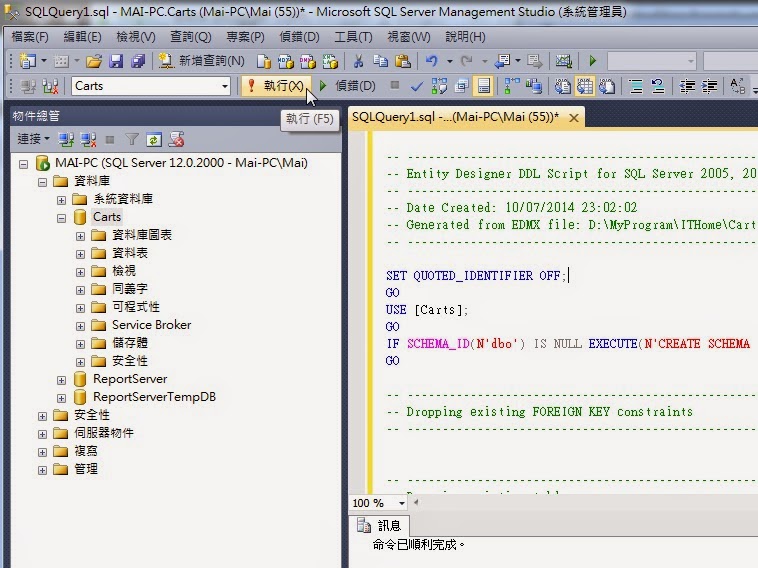This screenshot has width=758, height=568.
Task: Select Results to File option
Action: click(x=607, y=87)
